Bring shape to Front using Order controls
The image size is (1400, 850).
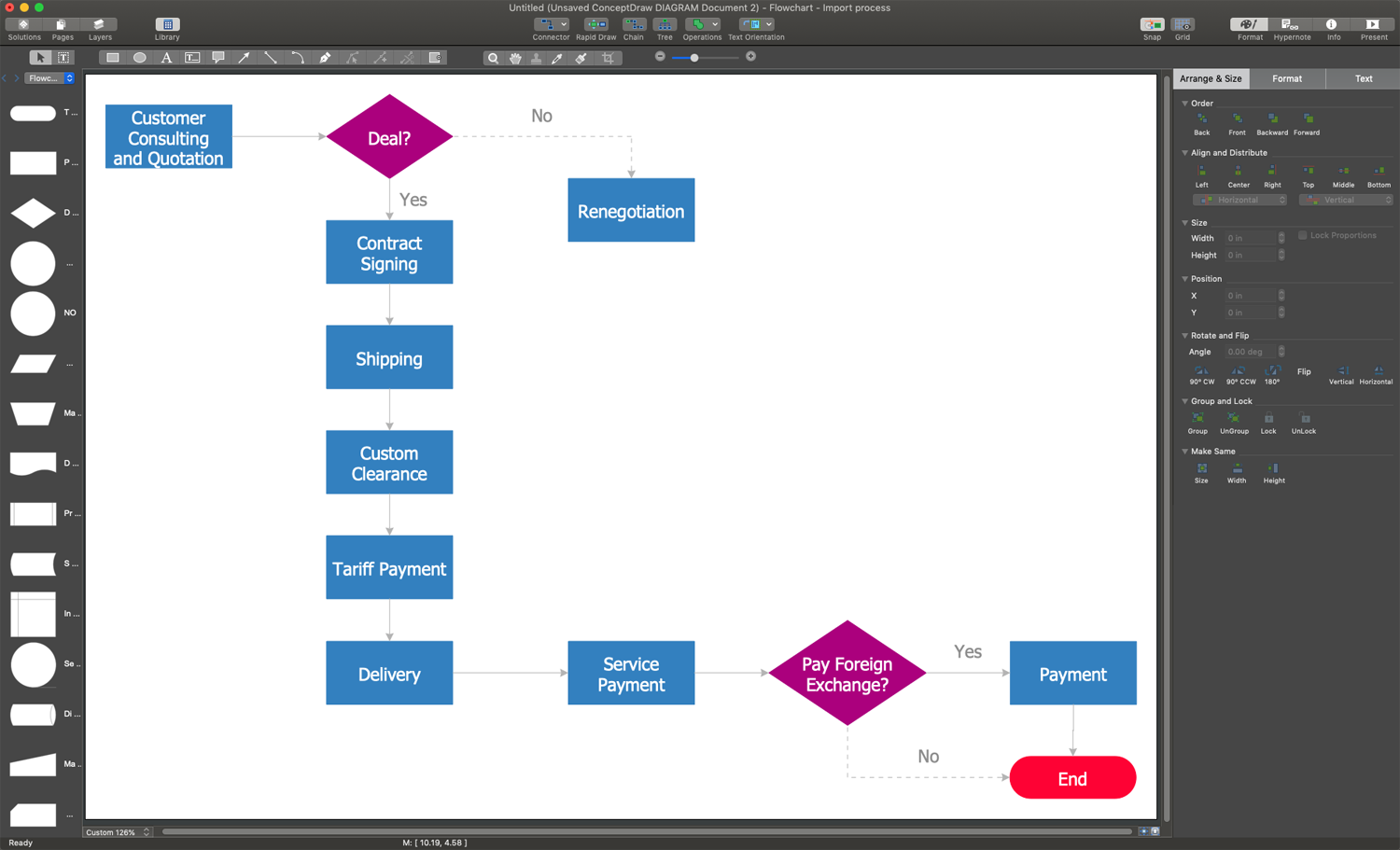point(1236,121)
